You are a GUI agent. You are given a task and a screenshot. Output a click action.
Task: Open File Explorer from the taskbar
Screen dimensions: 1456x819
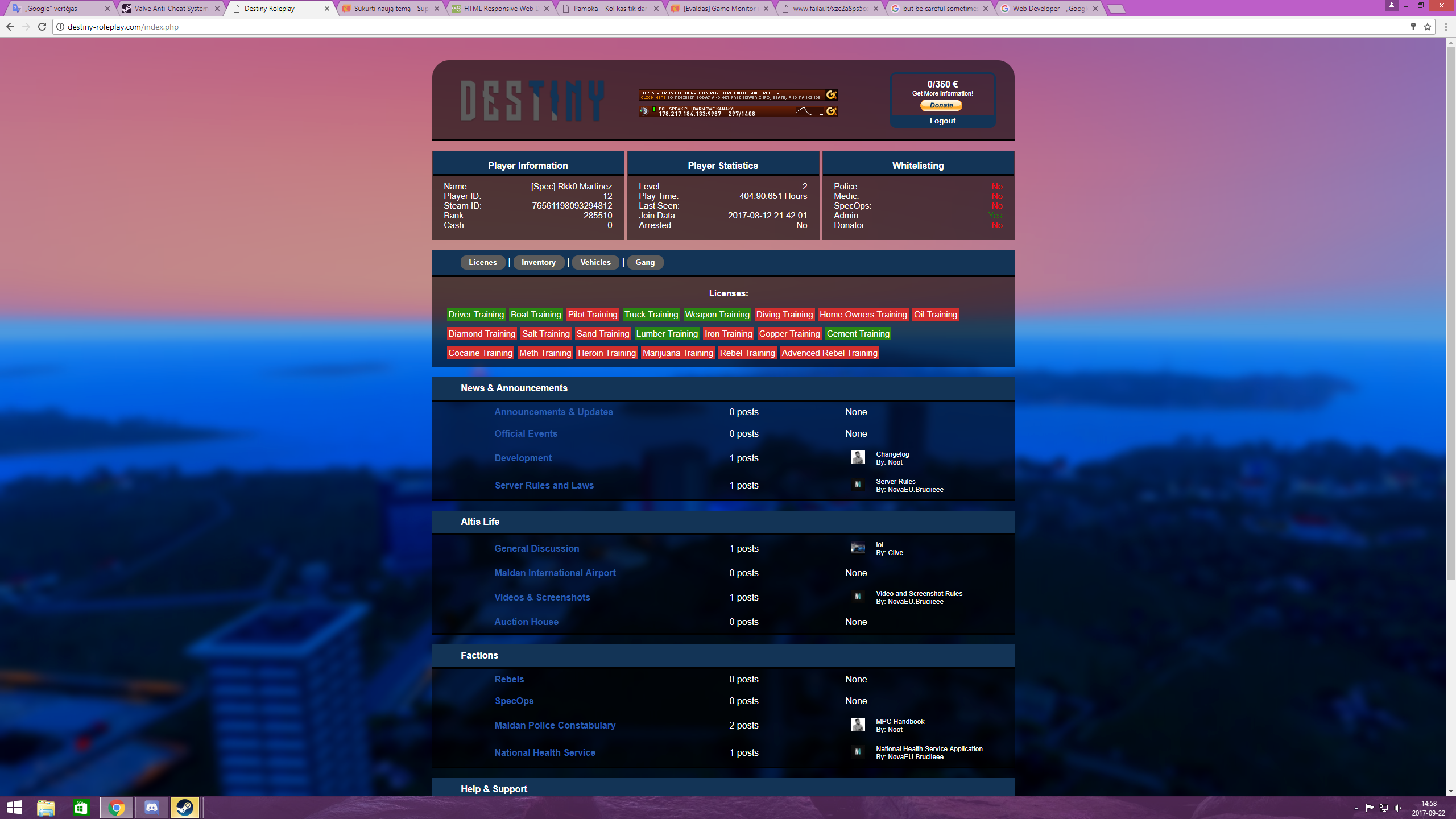click(46, 808)
